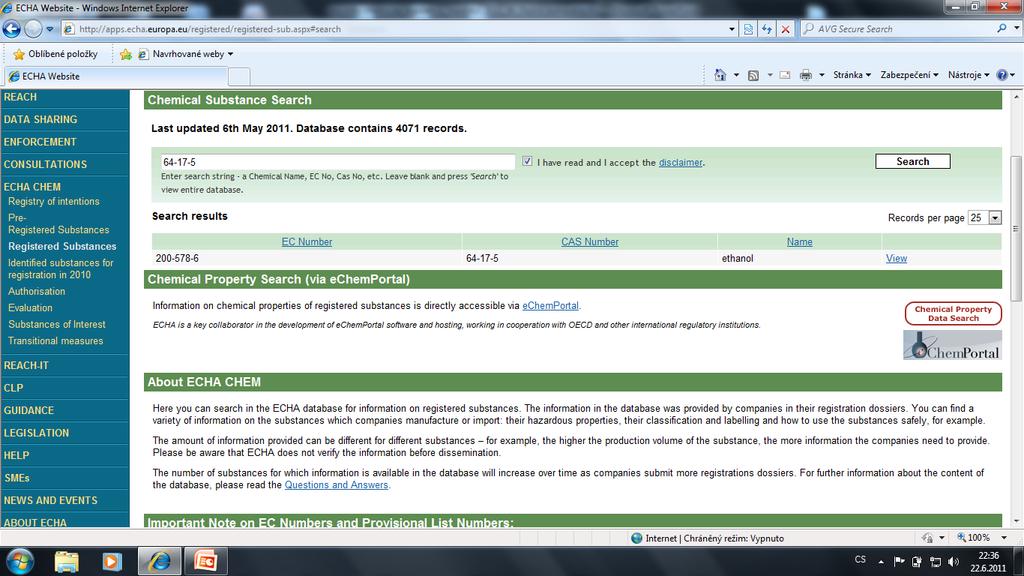The image size is (1024, 576).
Task: Open a new blank tab
Action: pyautogui.click(x=239, y=76)
